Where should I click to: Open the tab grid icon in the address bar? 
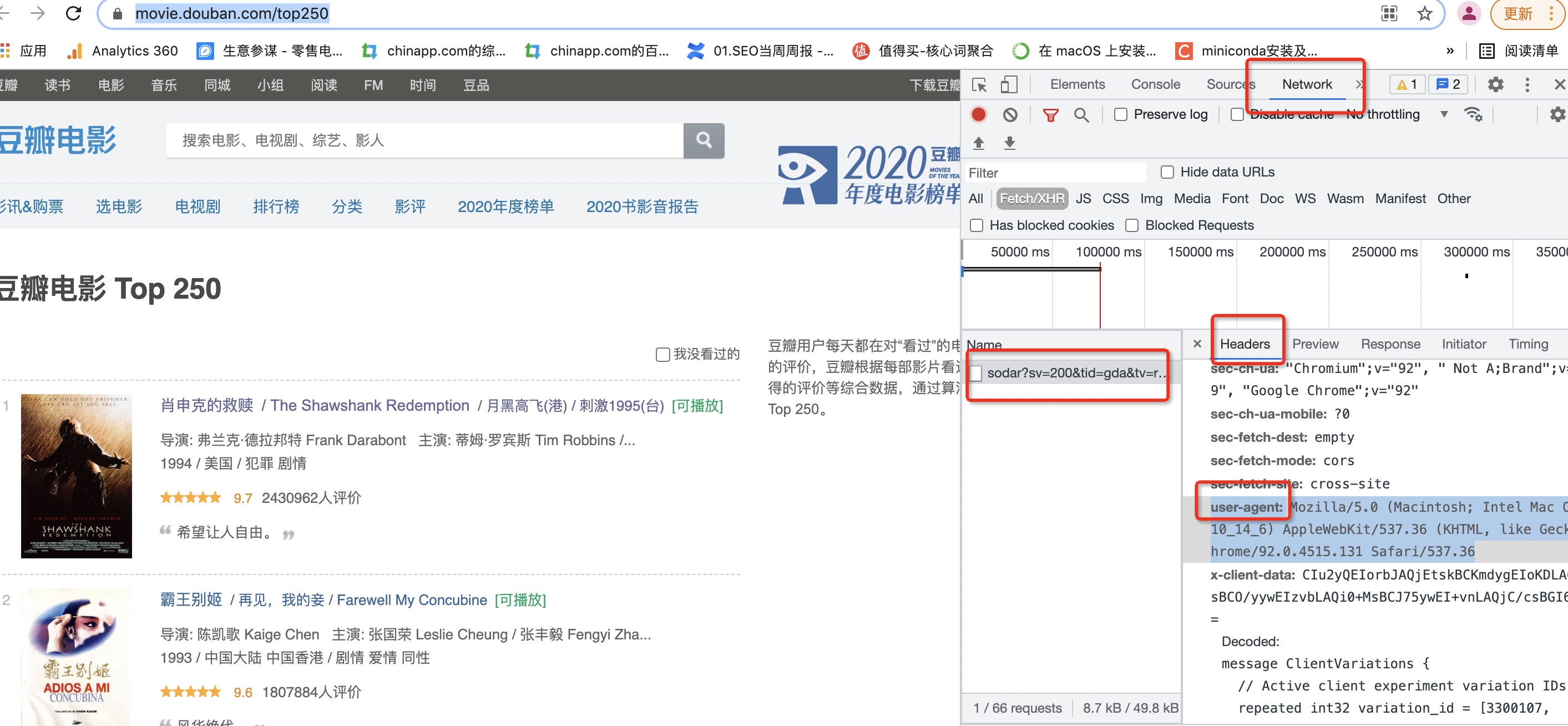coord(1389,13)
